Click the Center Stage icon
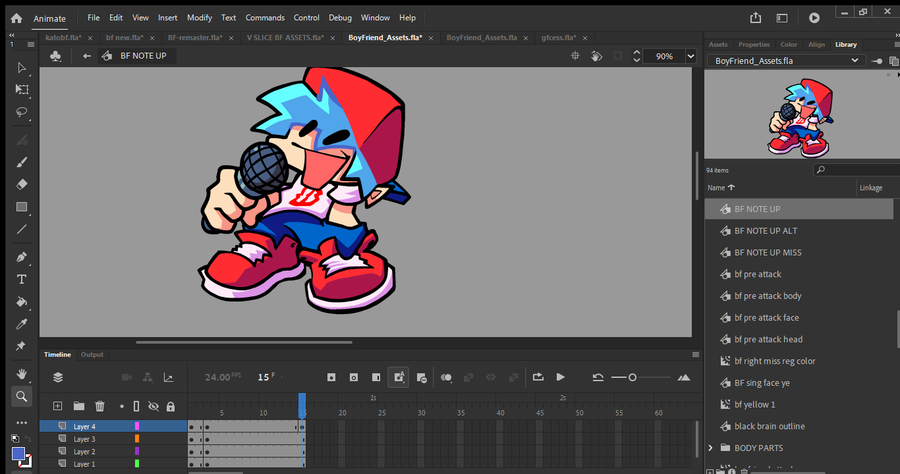 point(575,56)
